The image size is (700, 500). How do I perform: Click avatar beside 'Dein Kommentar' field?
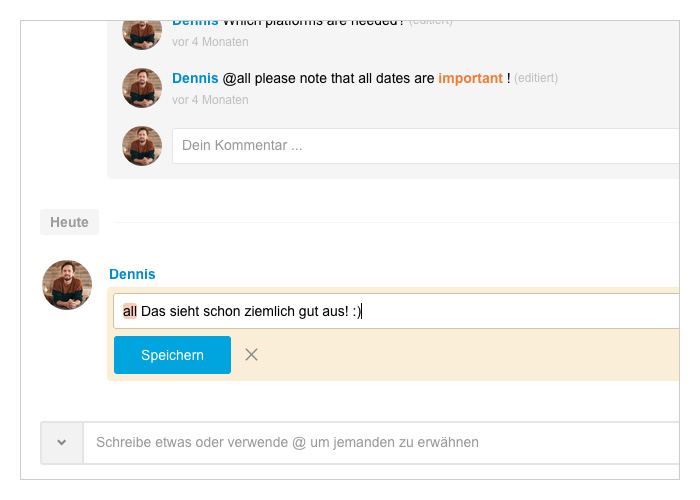[142, 146]
